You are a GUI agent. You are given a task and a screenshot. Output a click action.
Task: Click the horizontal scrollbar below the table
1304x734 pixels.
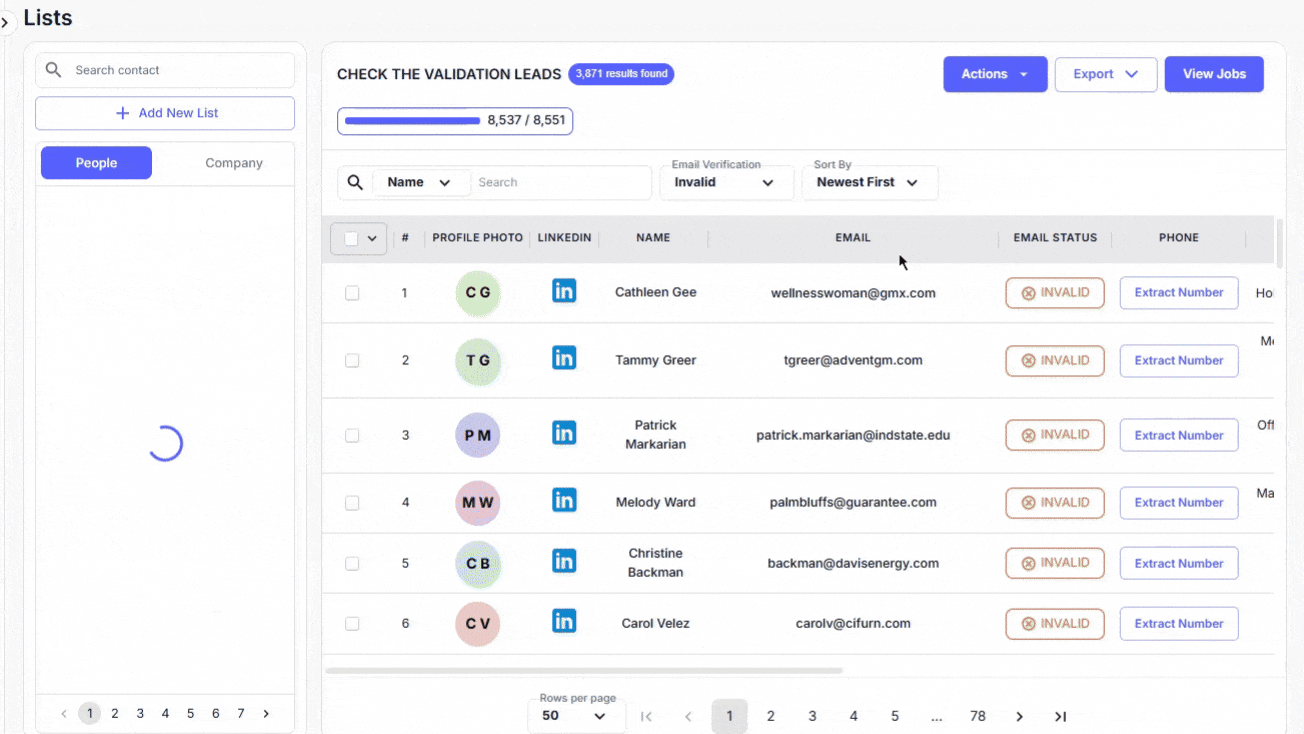coord(584,670)
